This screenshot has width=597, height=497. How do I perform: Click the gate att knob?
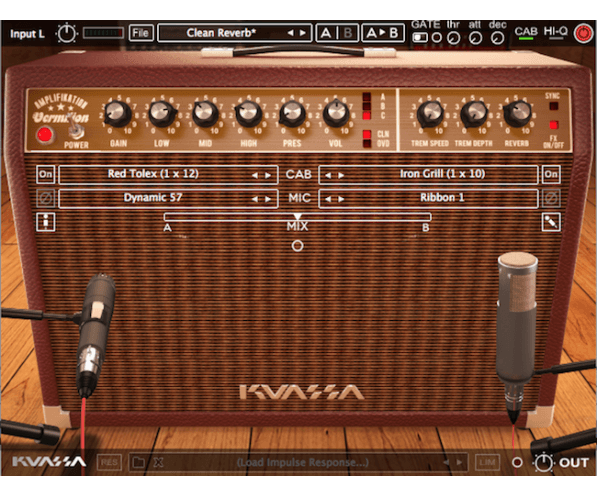tap(476, 38)
